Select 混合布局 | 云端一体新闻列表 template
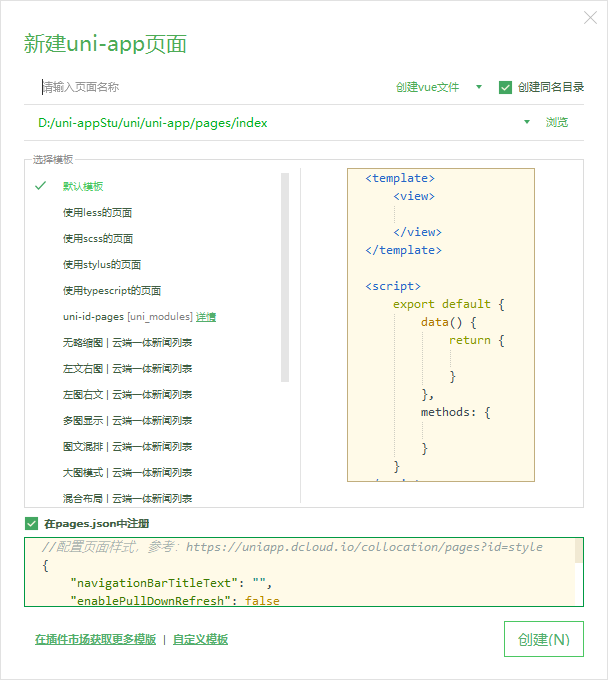The image size is (608, 680). pyautogui.click(x=127, y=498)
